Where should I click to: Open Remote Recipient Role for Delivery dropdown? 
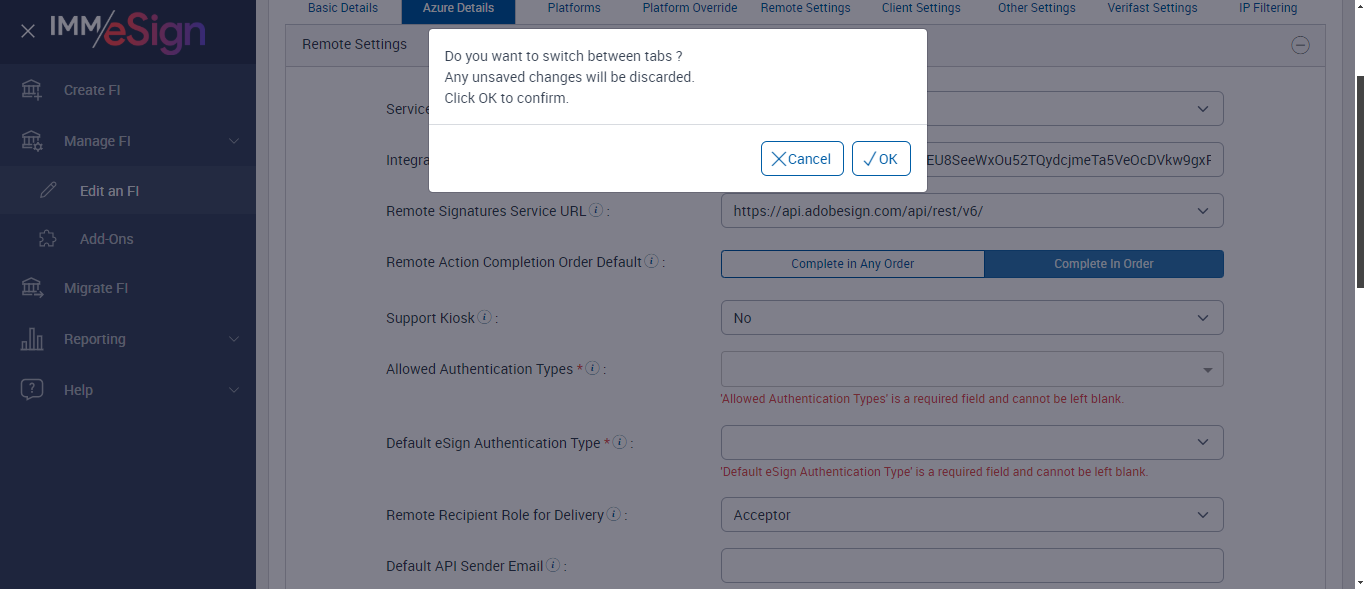tap(971, 515)
